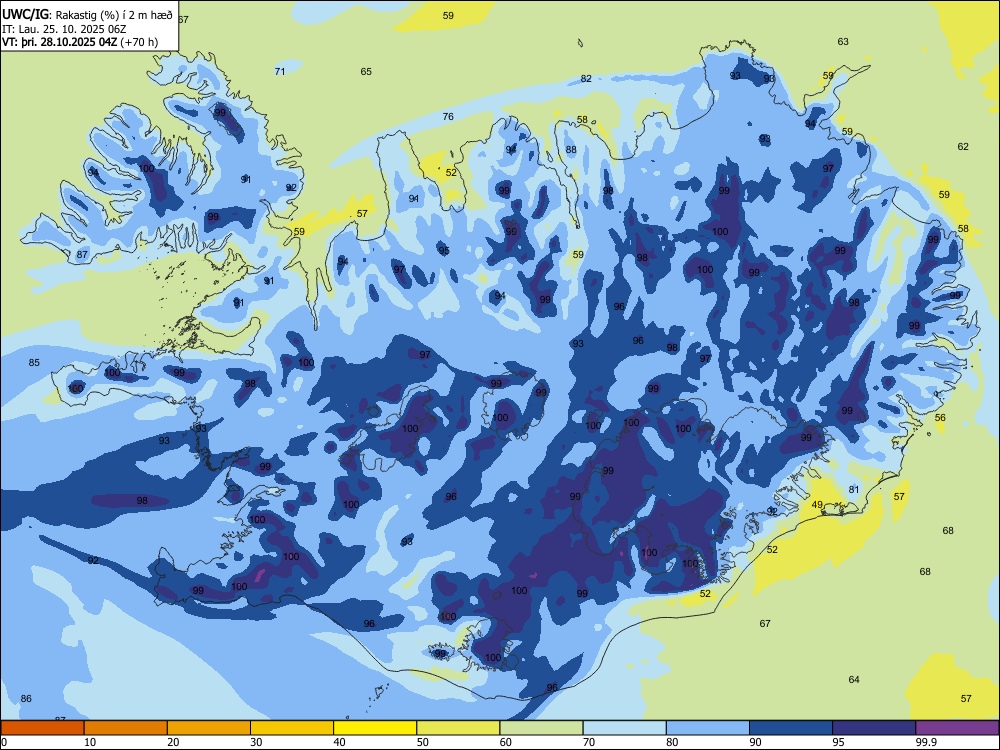Viewport: 1000px width, 750px height.
Task: Select the '90' legend scale label
Action: 755,742
